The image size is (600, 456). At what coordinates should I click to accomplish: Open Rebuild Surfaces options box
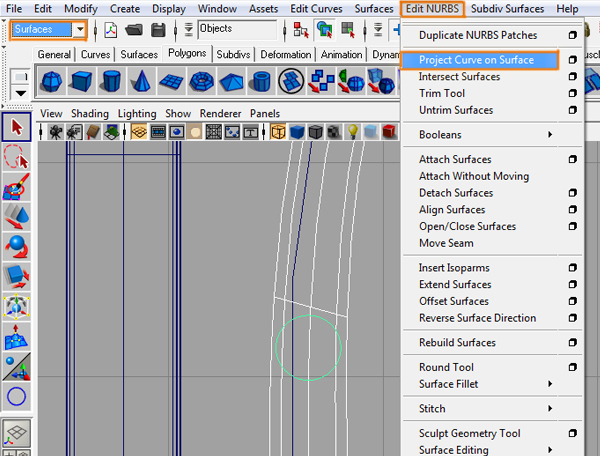click(572, 342)
